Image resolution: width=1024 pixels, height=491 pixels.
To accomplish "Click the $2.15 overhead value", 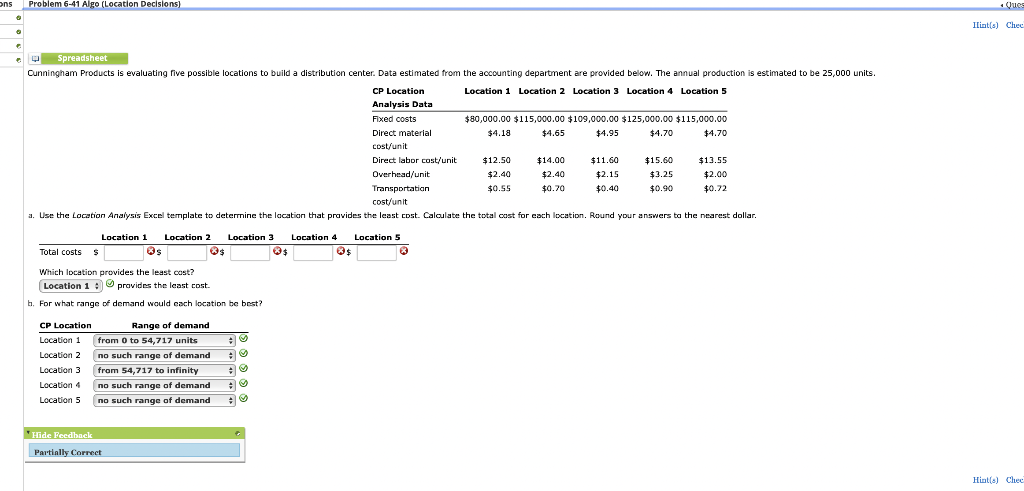I will [x=608, y=174].
